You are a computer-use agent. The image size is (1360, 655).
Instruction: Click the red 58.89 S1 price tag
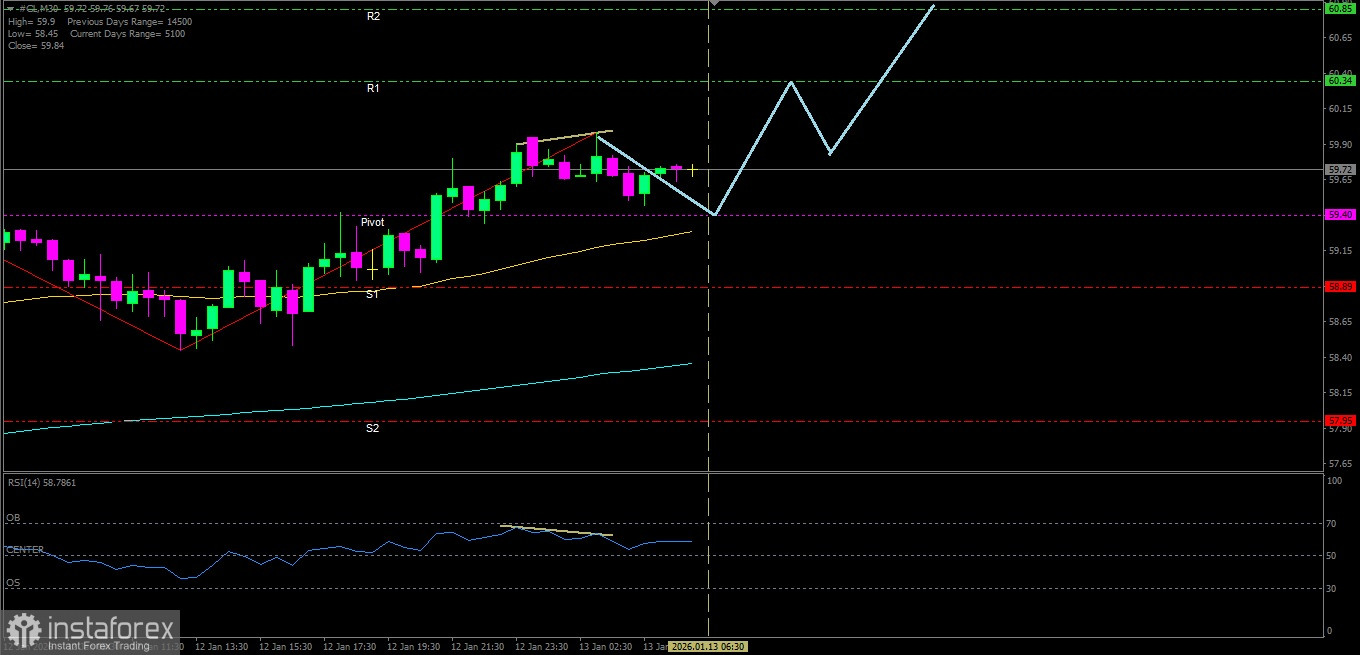point(1339,287)
